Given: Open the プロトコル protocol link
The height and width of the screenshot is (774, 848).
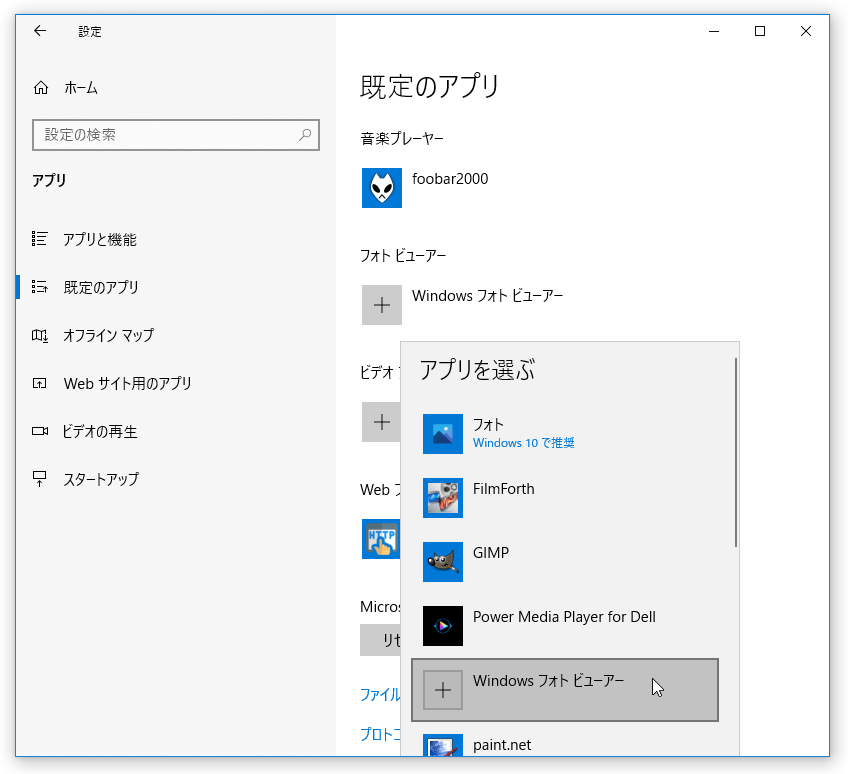Looking at the screenshot, I should 380,735.
